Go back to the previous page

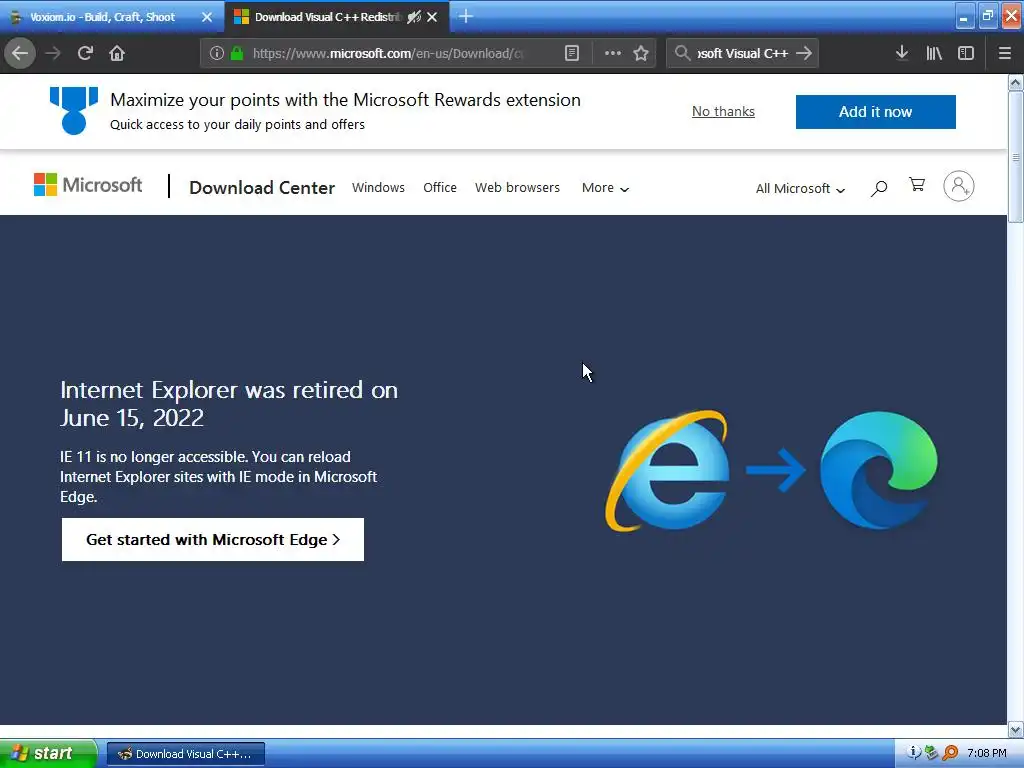pos(20,53)
